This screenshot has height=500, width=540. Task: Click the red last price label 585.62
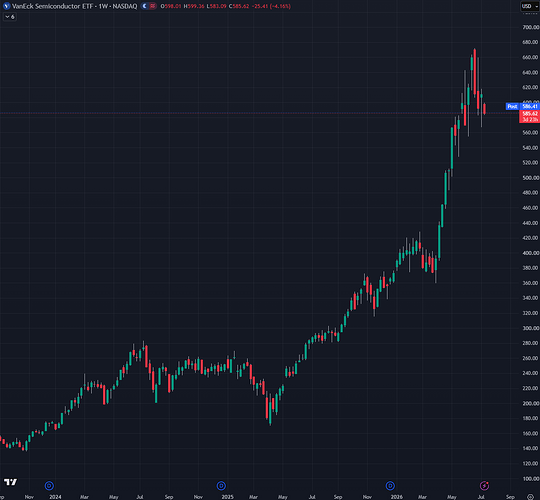(x=529, y=114)
